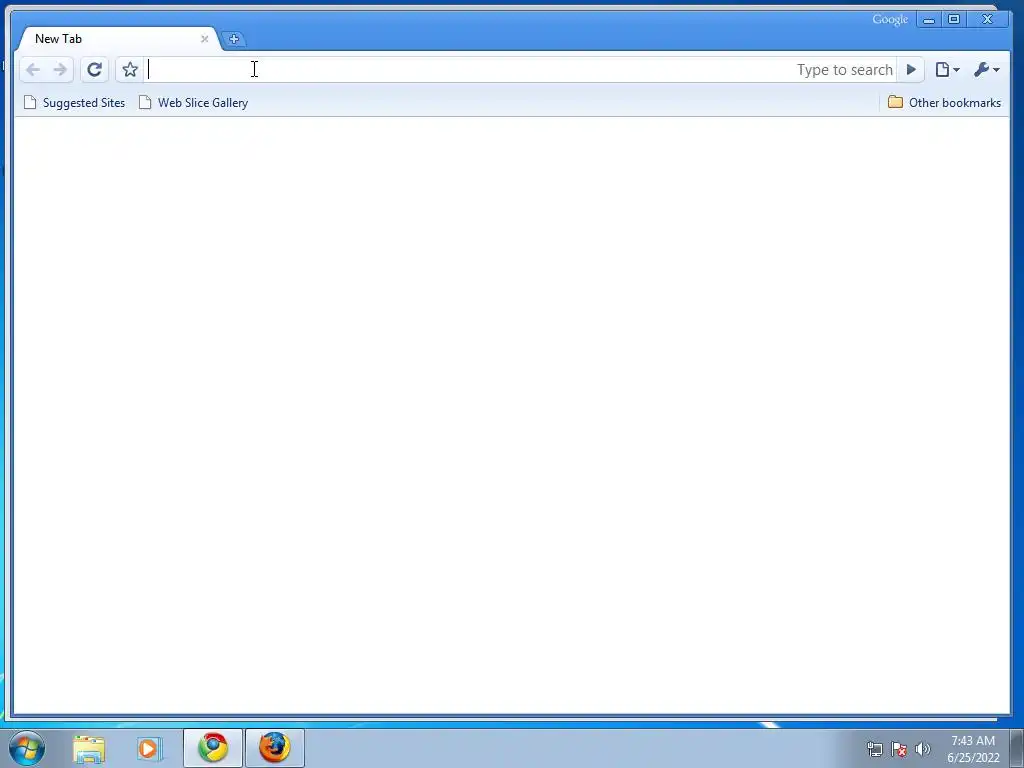The height and width of the screenshot is (768, 1024).
Task: Open the Windows Start menu
Action: tap(27, 748)
